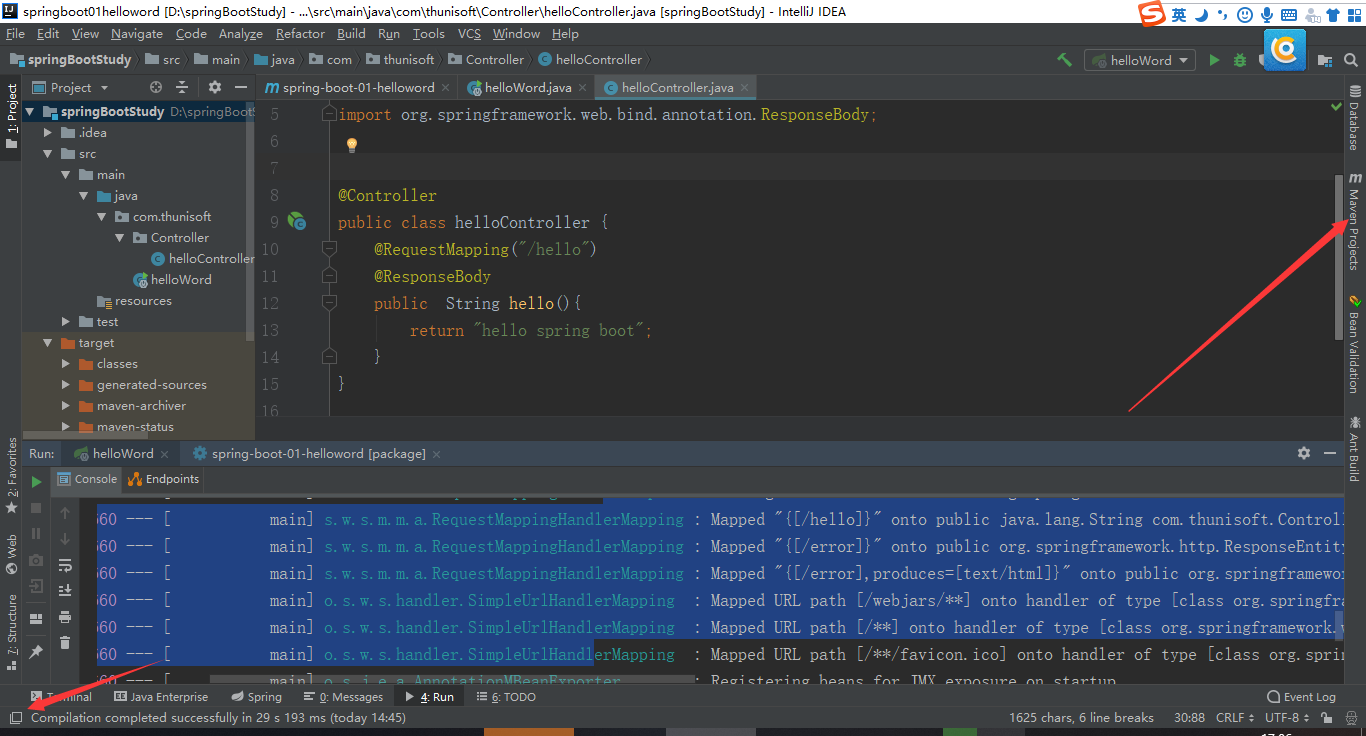Click read-only lock icon in status bar
The width and height of the screenshot is (1366, 736).
click(1327, 718)
